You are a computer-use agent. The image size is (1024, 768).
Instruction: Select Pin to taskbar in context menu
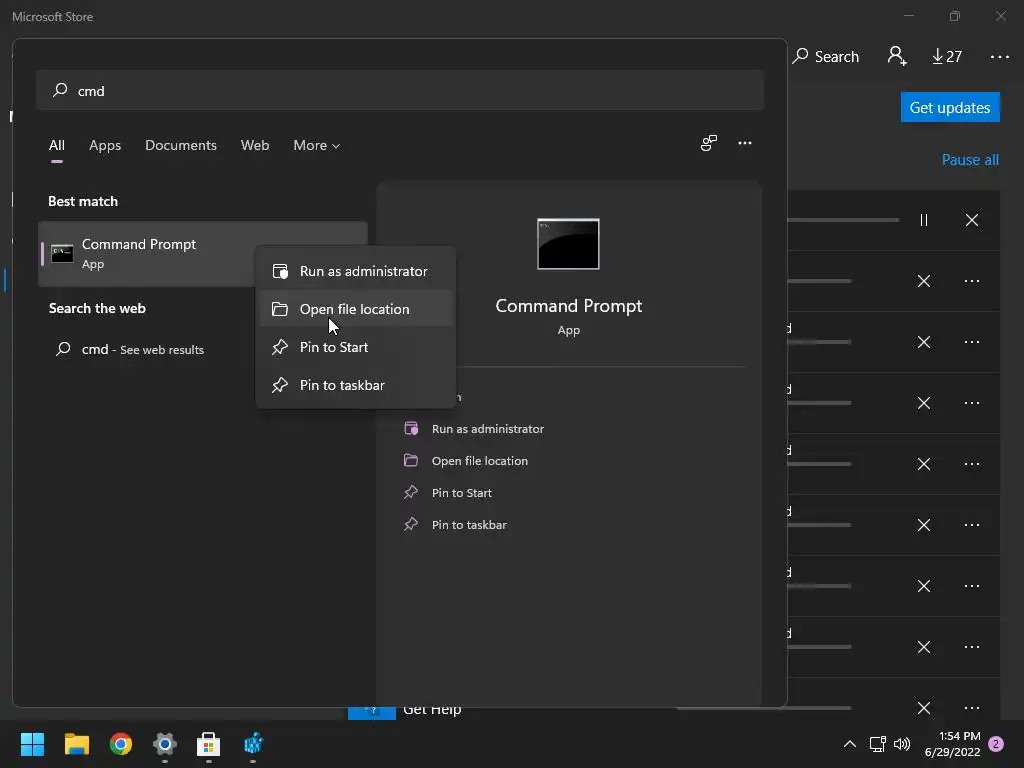pos(356,385)
